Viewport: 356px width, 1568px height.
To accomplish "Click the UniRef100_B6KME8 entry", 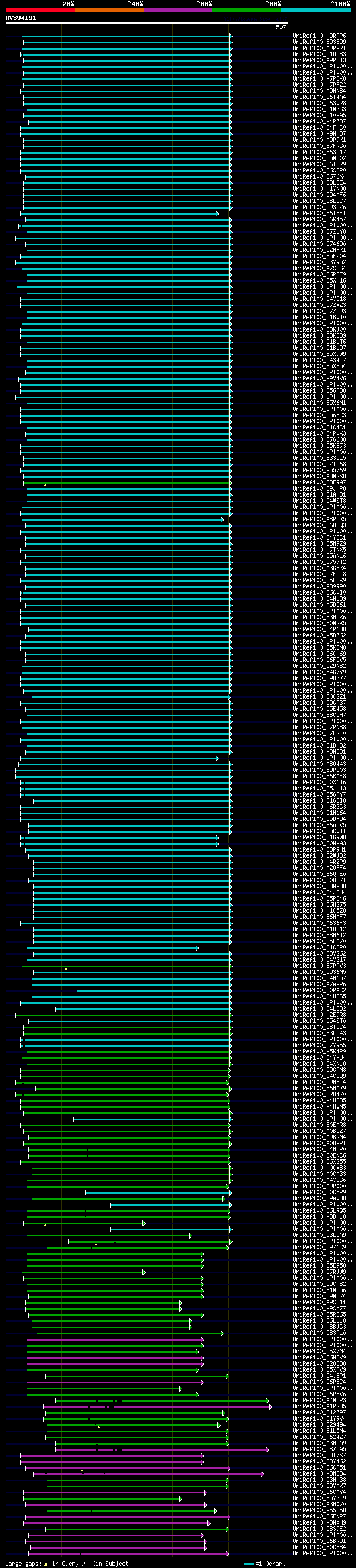I will 319,776.
